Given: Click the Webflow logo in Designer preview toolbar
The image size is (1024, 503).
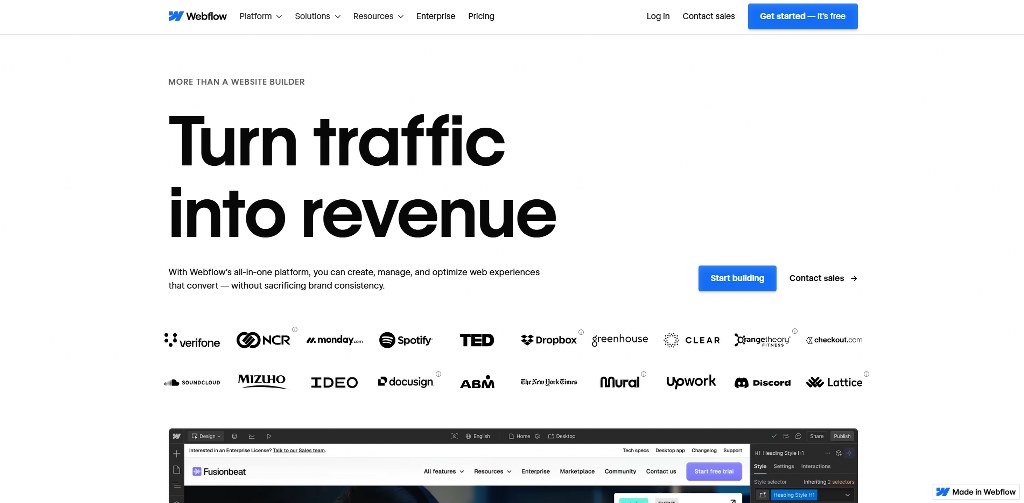Looking at the screenshot, I should point(176,436).
